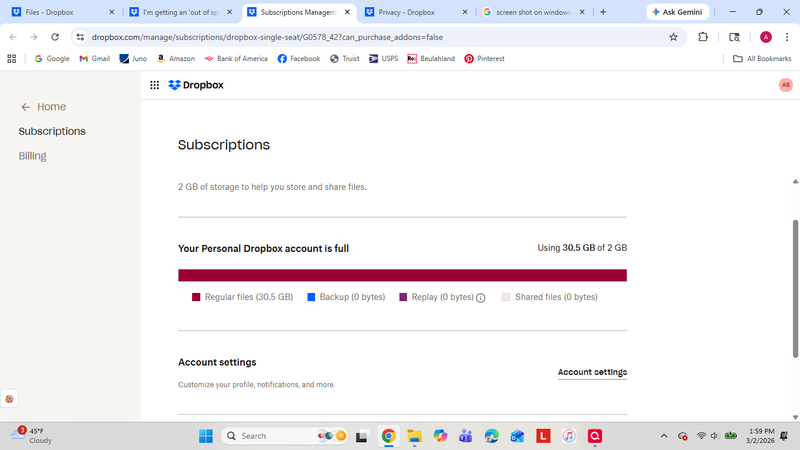Open the Account settings link

tap(592, 372)
